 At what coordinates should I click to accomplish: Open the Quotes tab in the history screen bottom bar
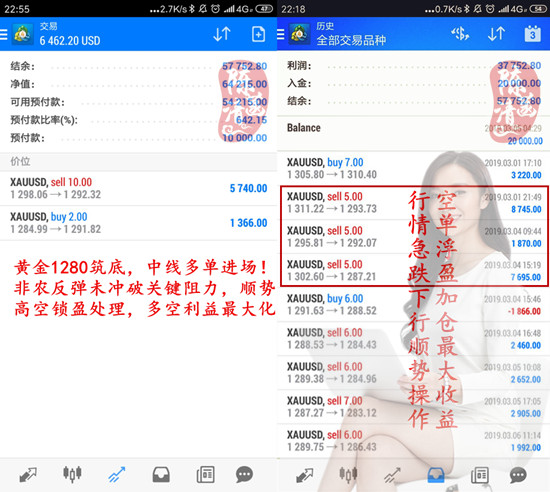pyautogui.click(x=304, y=475)
